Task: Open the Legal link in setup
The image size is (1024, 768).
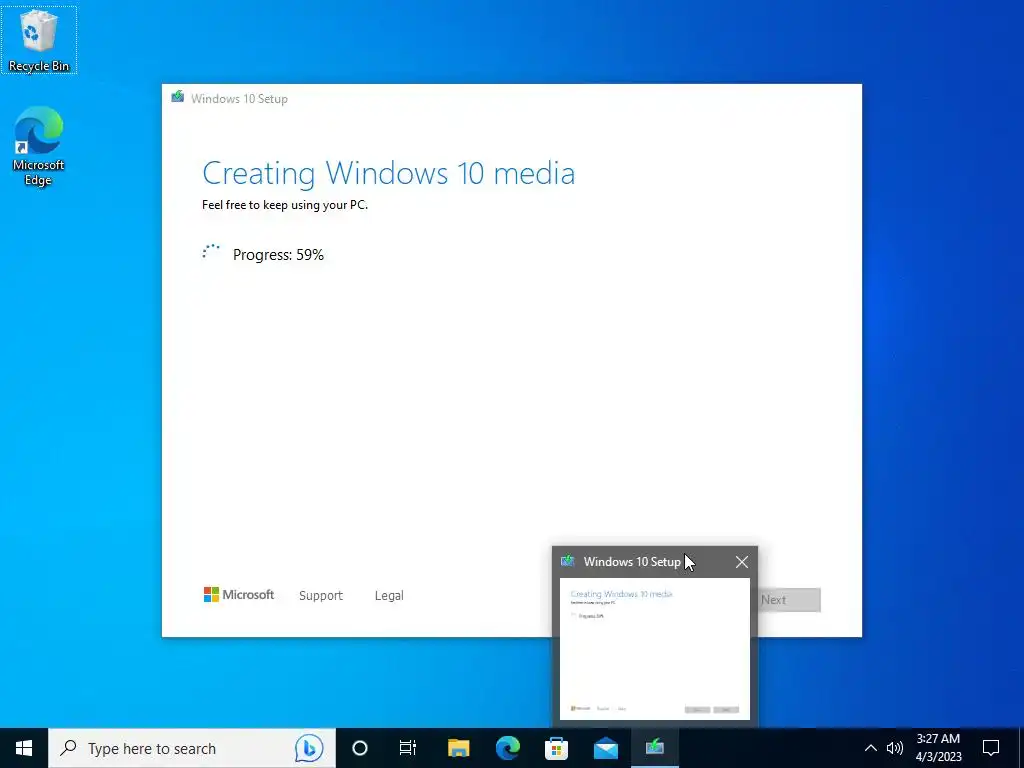Action: coord(389,596)
